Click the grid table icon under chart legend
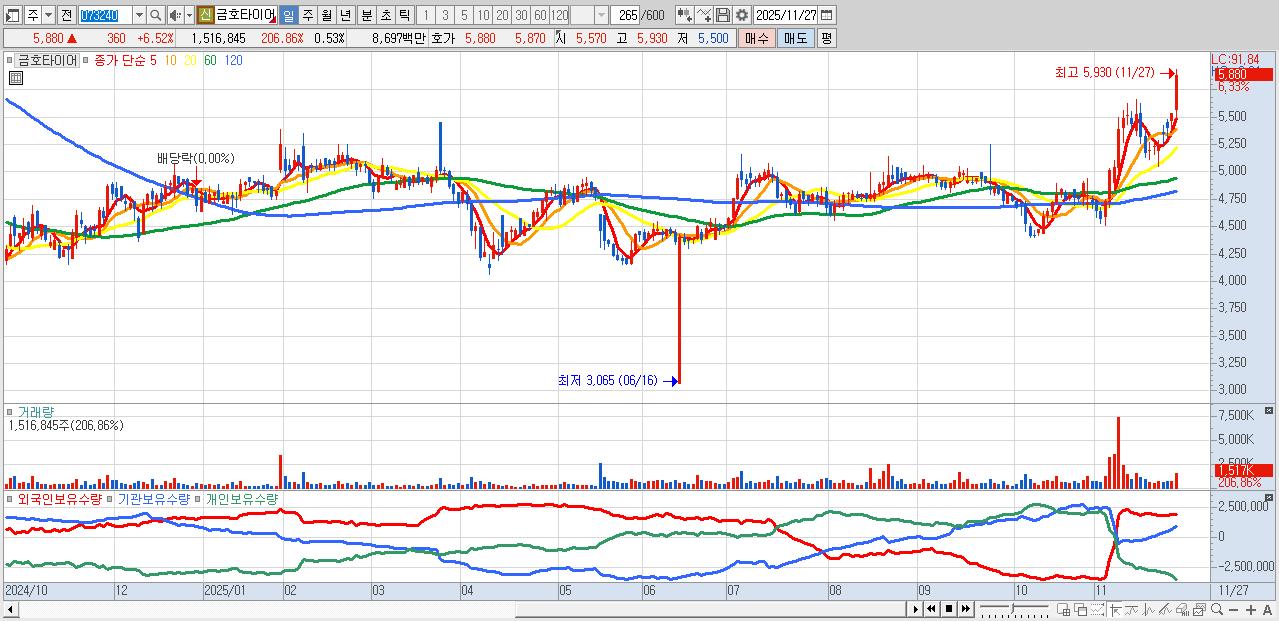1279x621 pixels. click(x=15, y=78)
